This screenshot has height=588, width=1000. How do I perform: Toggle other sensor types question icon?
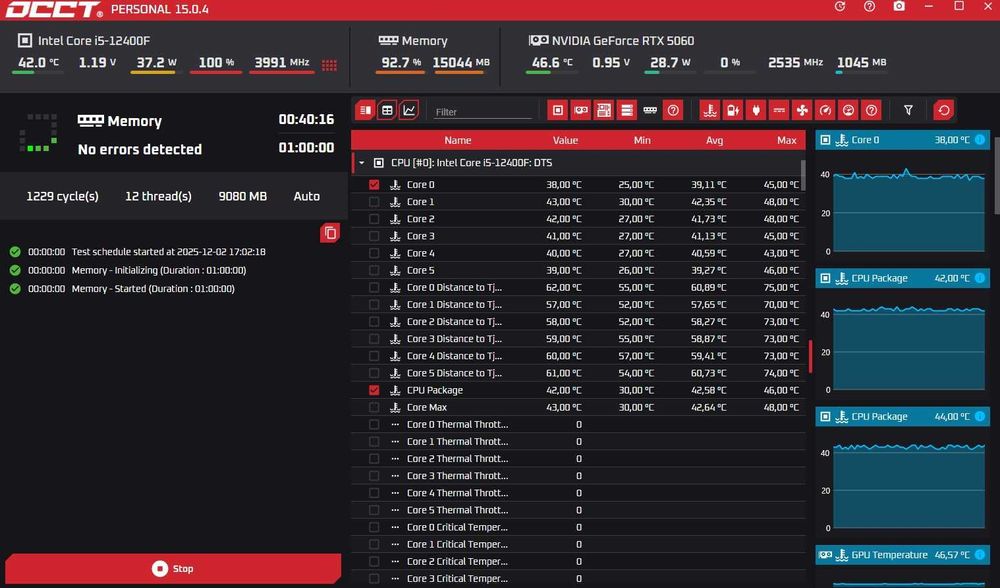point(871,110)
